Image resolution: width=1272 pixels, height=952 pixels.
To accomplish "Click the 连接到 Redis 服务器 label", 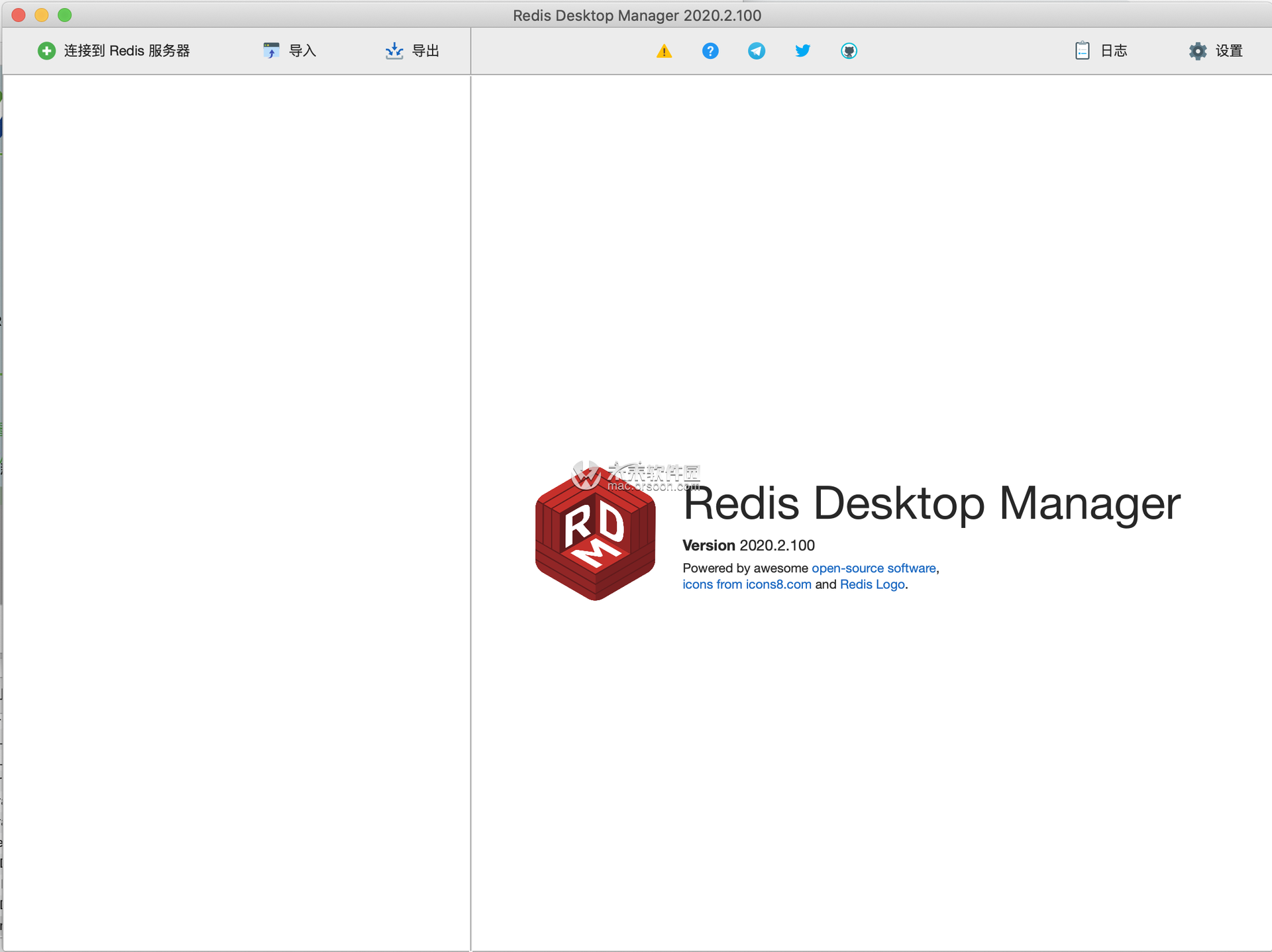I will click(127, 51).
